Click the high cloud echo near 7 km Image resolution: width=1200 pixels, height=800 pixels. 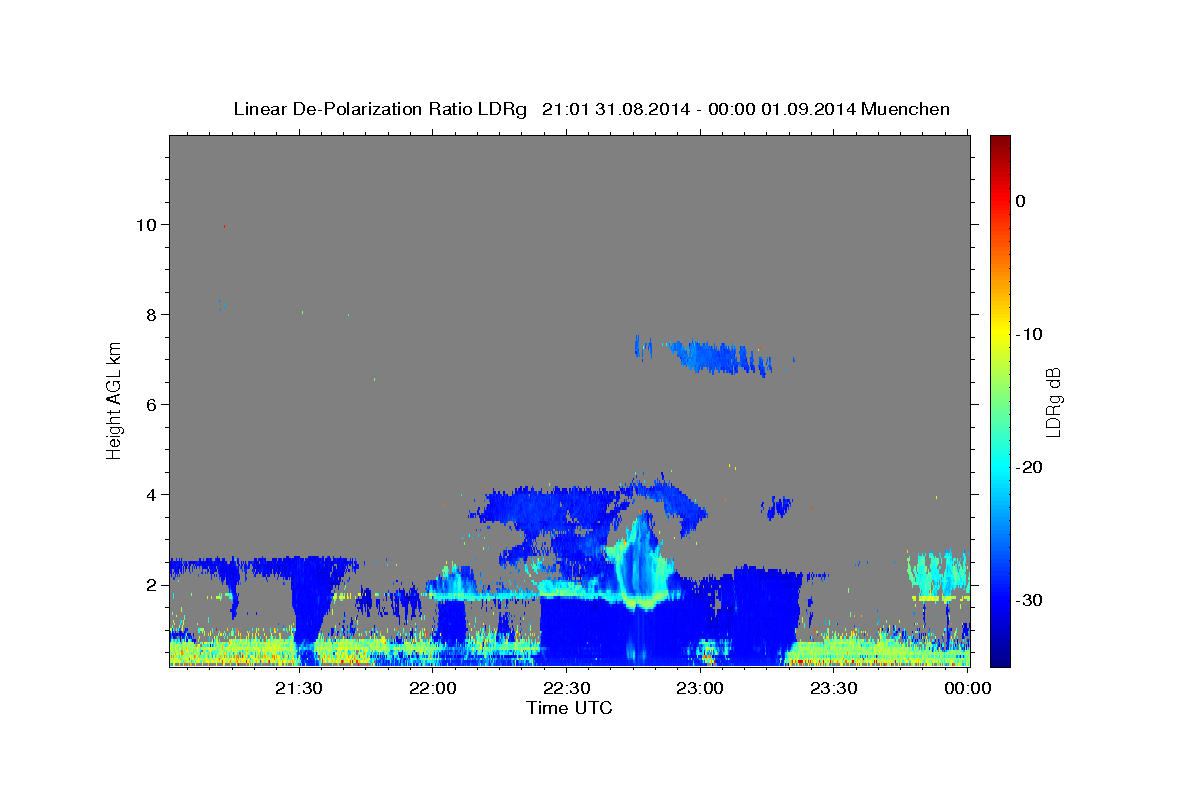[720, 357]
